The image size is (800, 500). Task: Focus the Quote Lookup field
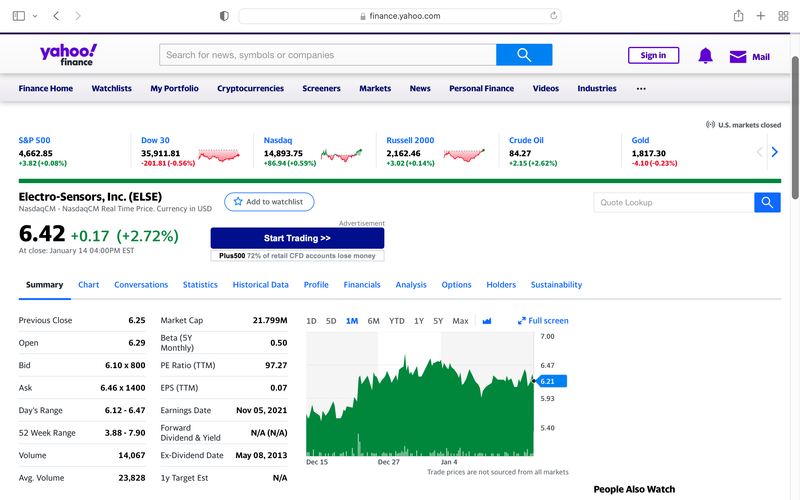tap(673, 203)
